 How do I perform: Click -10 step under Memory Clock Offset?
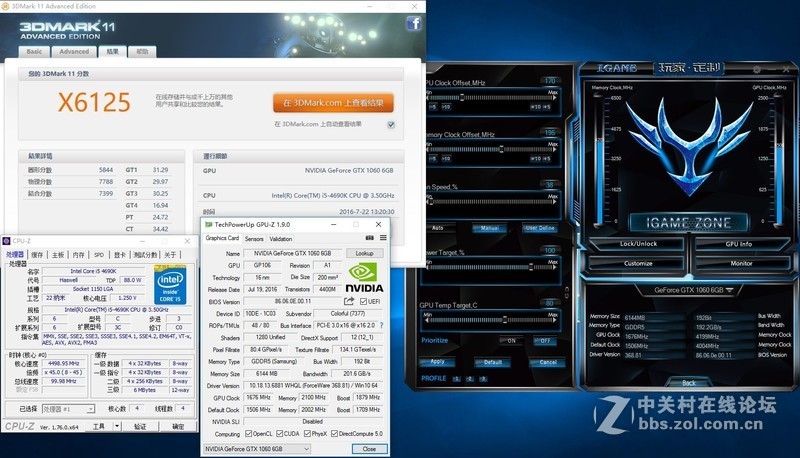446,159
